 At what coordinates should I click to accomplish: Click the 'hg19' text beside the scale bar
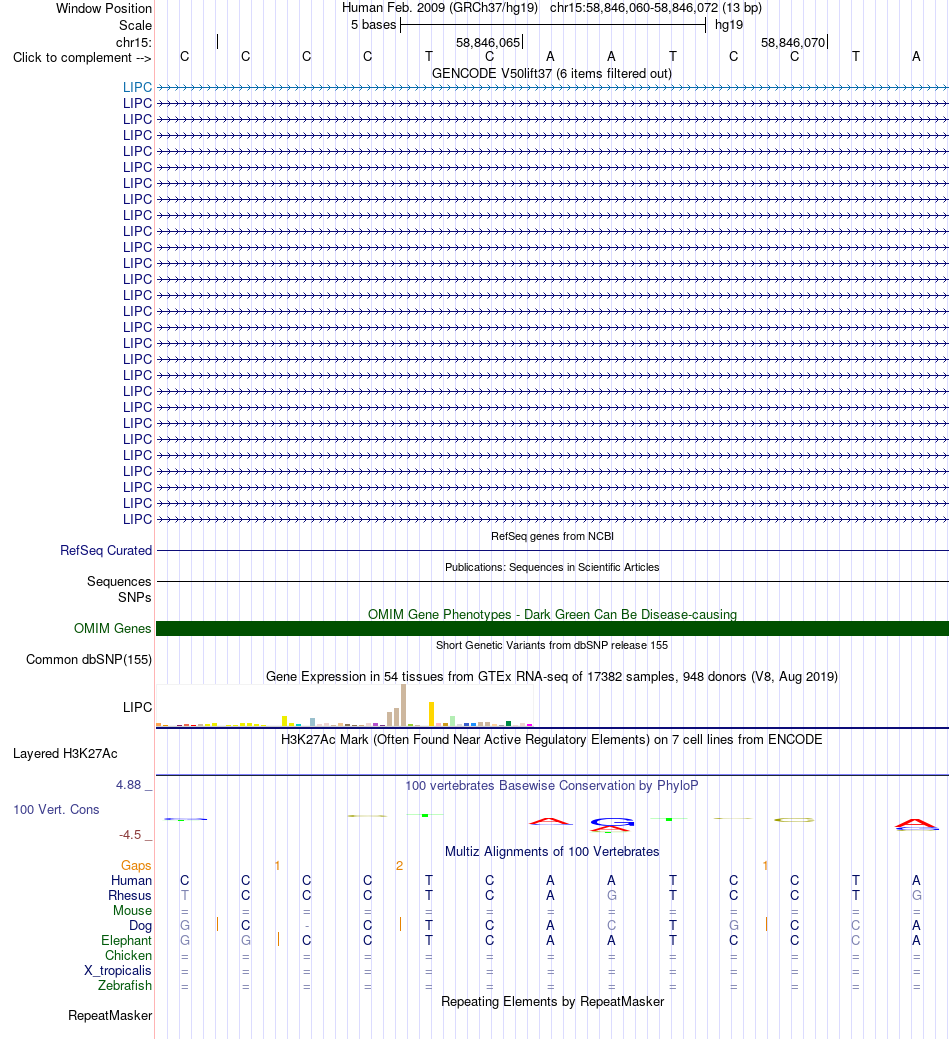(x=729, y=25)
